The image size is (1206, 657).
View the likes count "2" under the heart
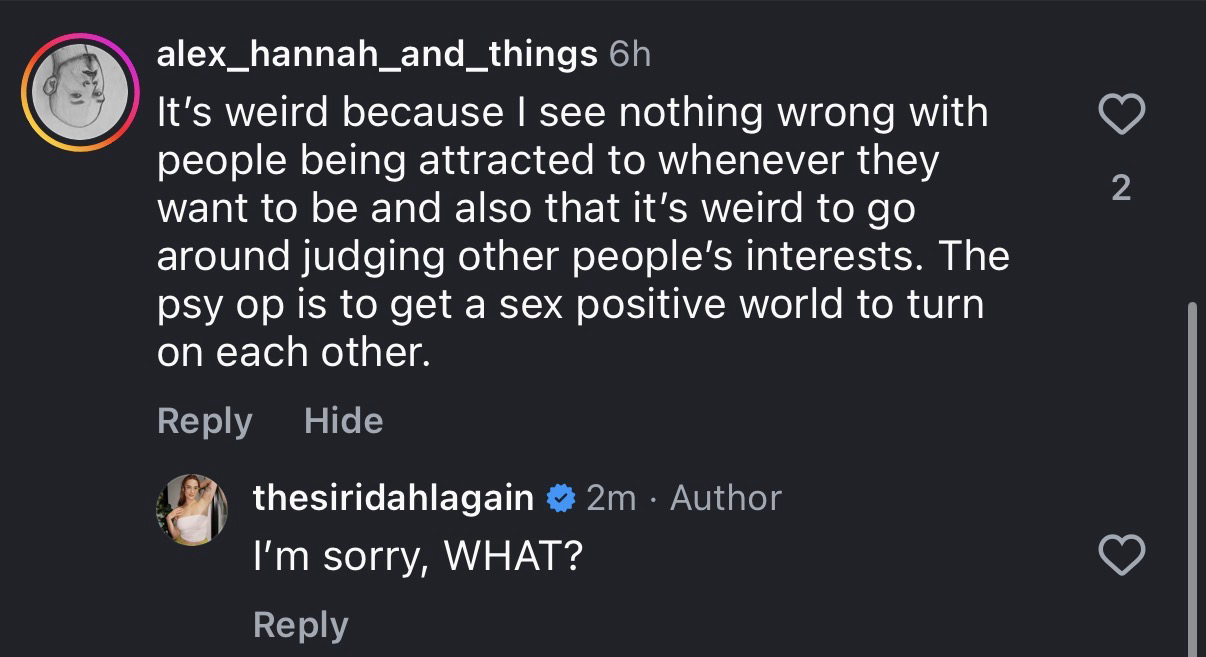click(x=1121, y=188)
